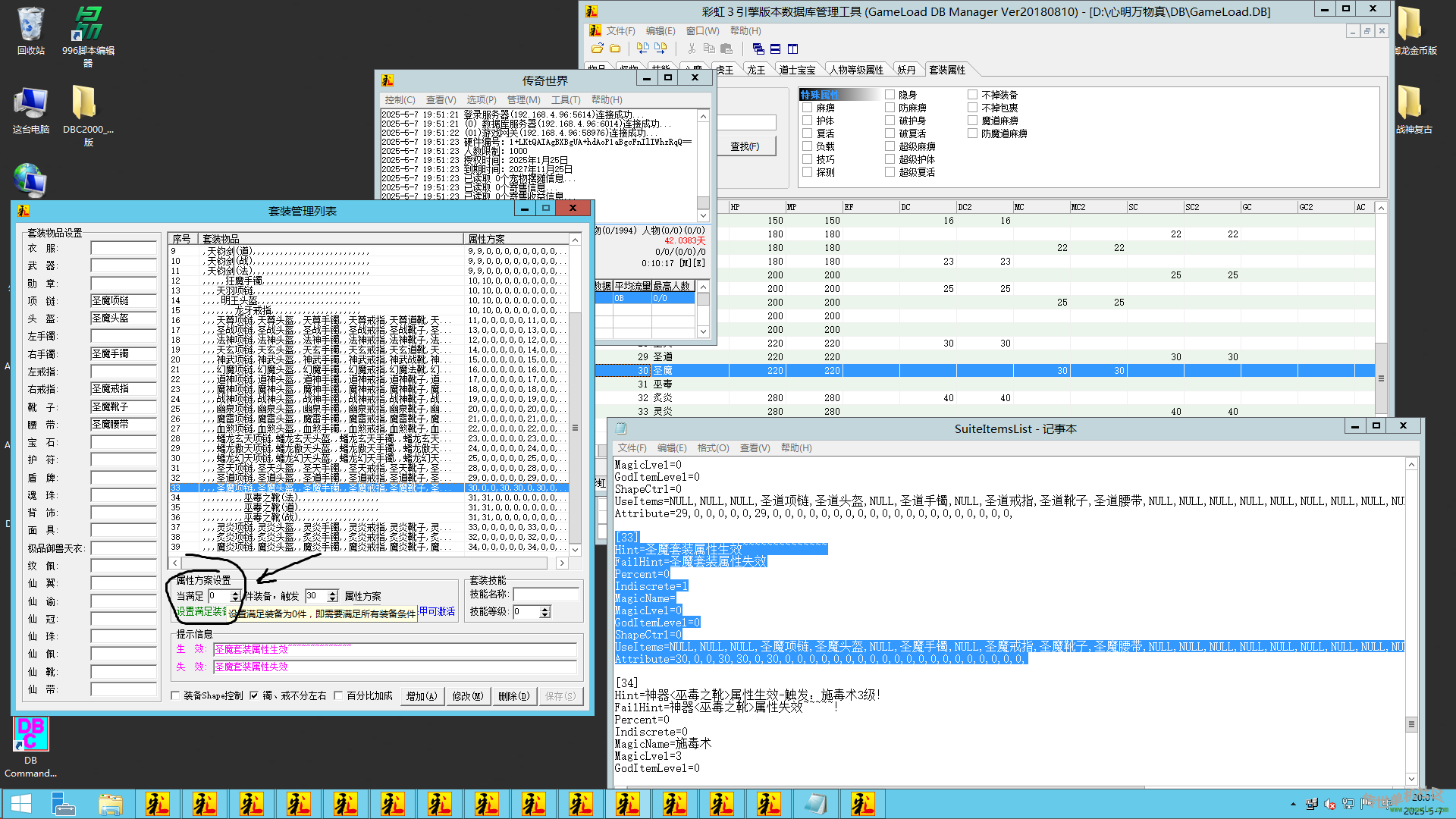Select the 战神复古 folder on desktop
This screenshot has width=1456, height=819.
(x=1414, y=110)
